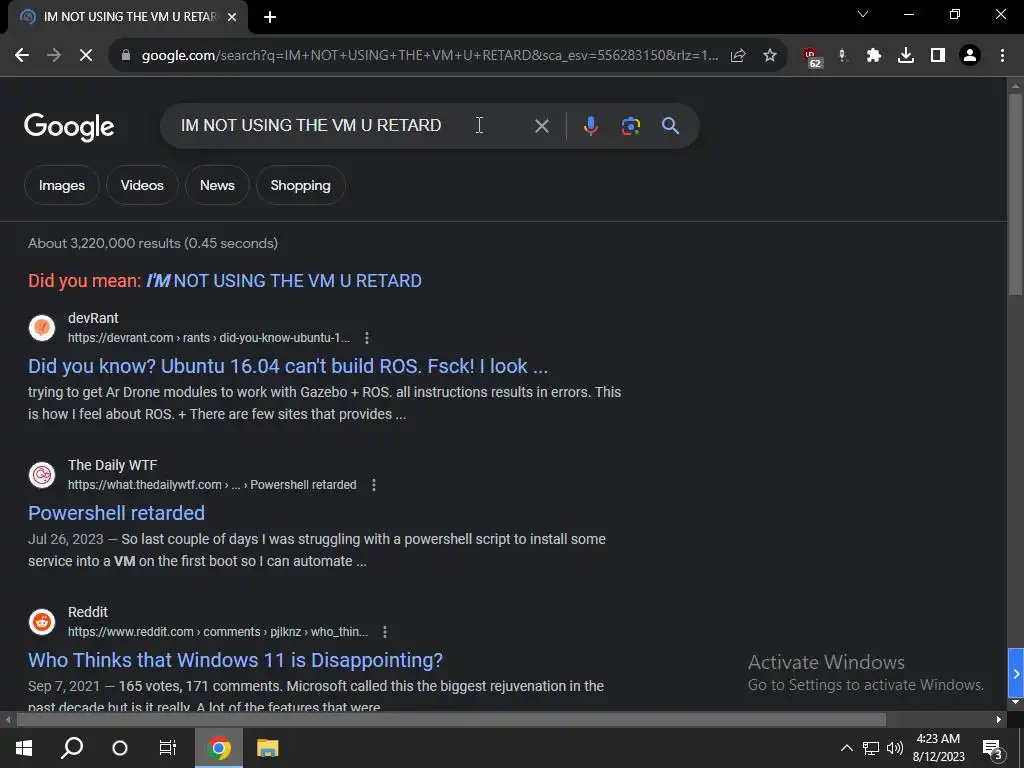Click the scroll right arrow of horizontal scrollbar
Screen dimensions: 1024x768
pyautogui.click(x=999, y=720)
